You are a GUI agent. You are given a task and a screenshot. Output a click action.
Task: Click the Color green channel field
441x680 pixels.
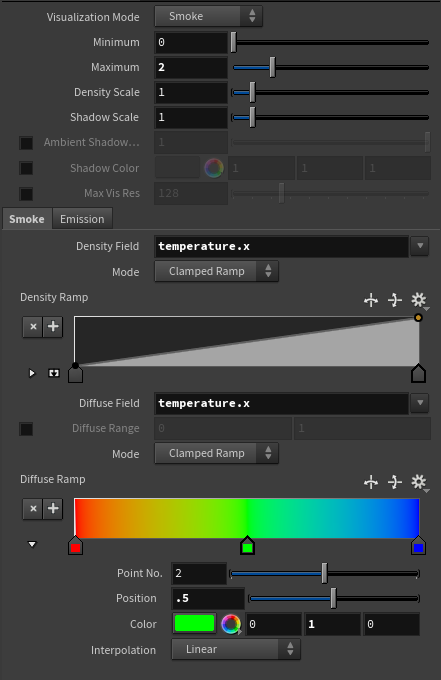(x=333, y=624)
